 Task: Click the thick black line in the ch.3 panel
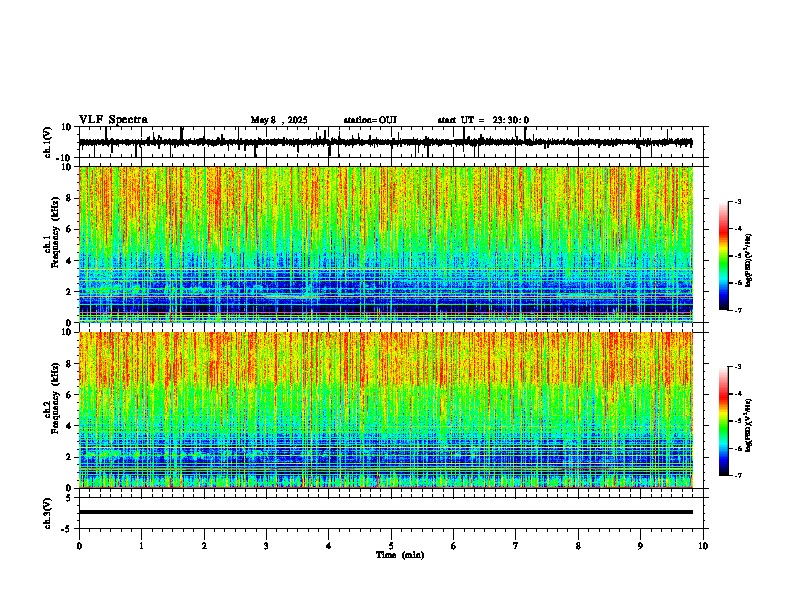[386, 512]
